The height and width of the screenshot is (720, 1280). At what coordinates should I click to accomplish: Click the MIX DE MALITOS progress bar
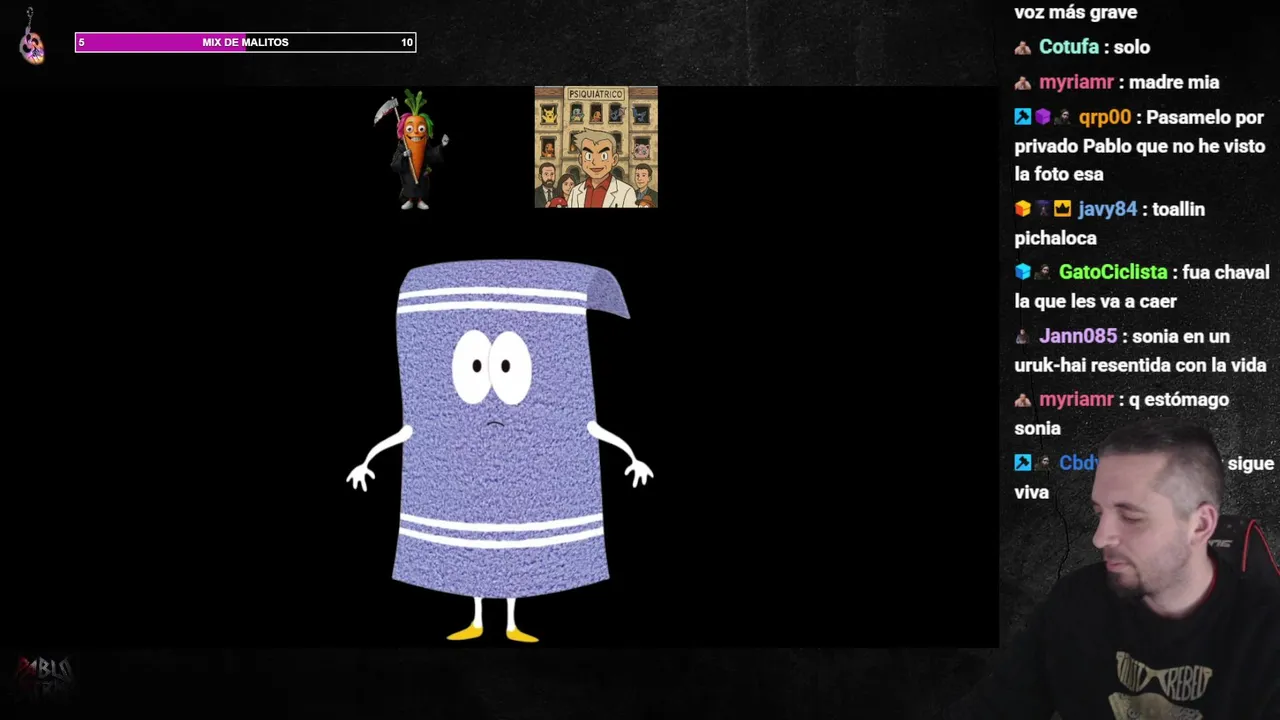(245, 42)
